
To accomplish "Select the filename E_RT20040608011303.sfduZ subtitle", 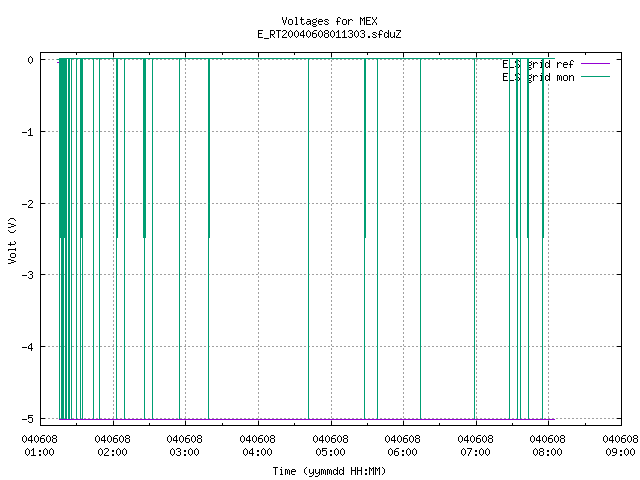I will click(x=329, y=34).
